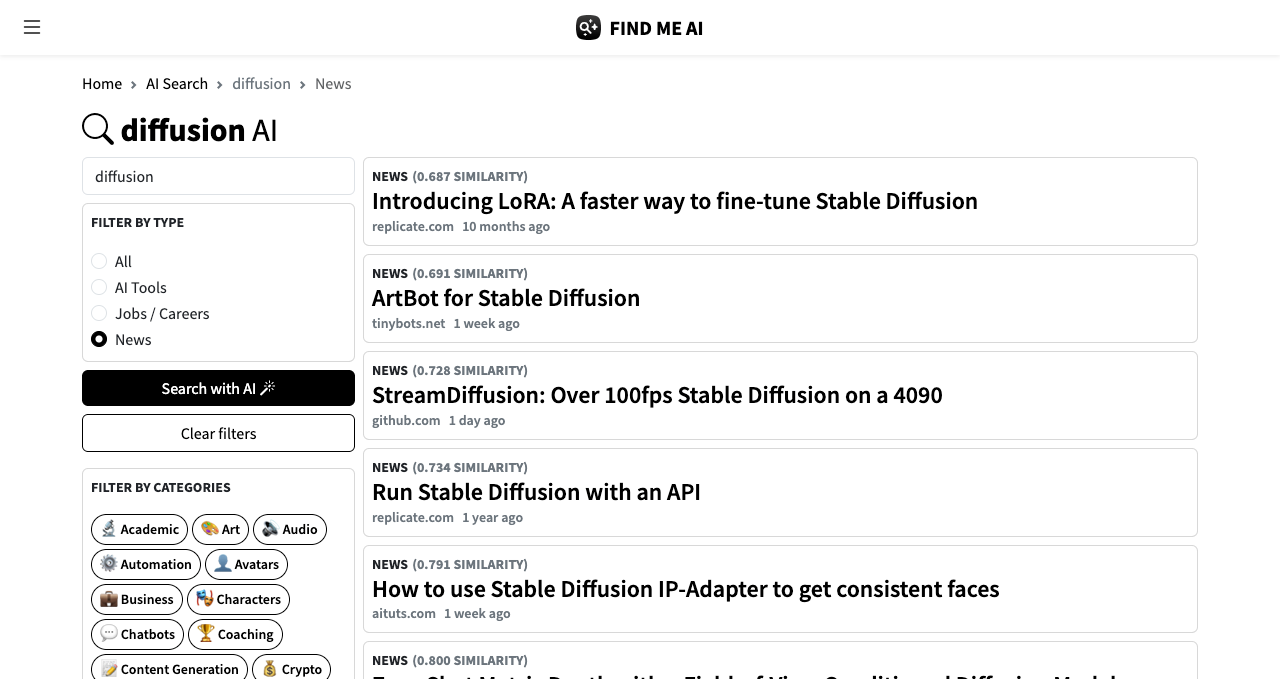Choose the AI Tools radio option
This screenshot has height=679, width=1280.
click(x=99, y=287)
